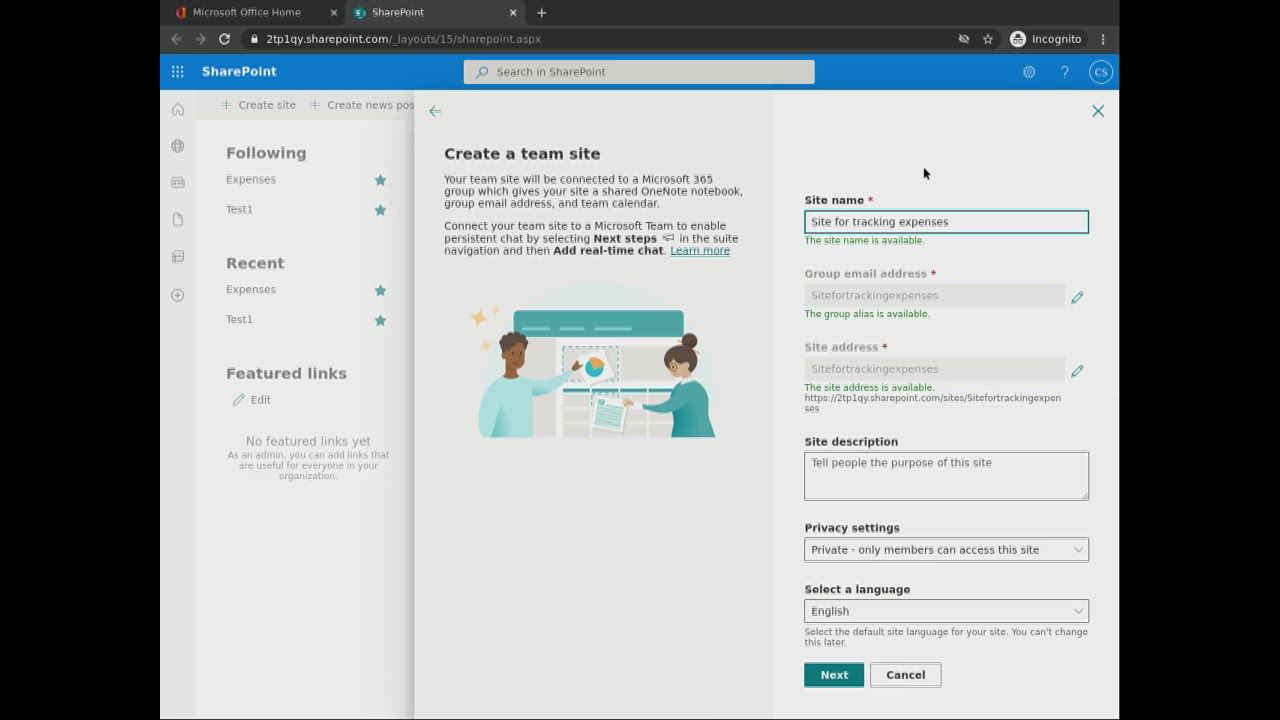
Task: Switch to the Microsoft Office Home tab
Action: (246, 13)
